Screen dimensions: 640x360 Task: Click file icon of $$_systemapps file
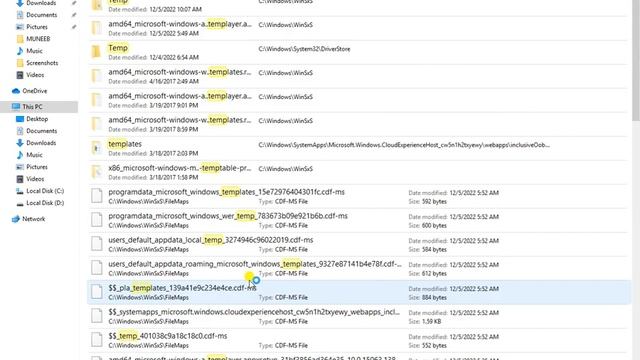click(x=97, y=316)
